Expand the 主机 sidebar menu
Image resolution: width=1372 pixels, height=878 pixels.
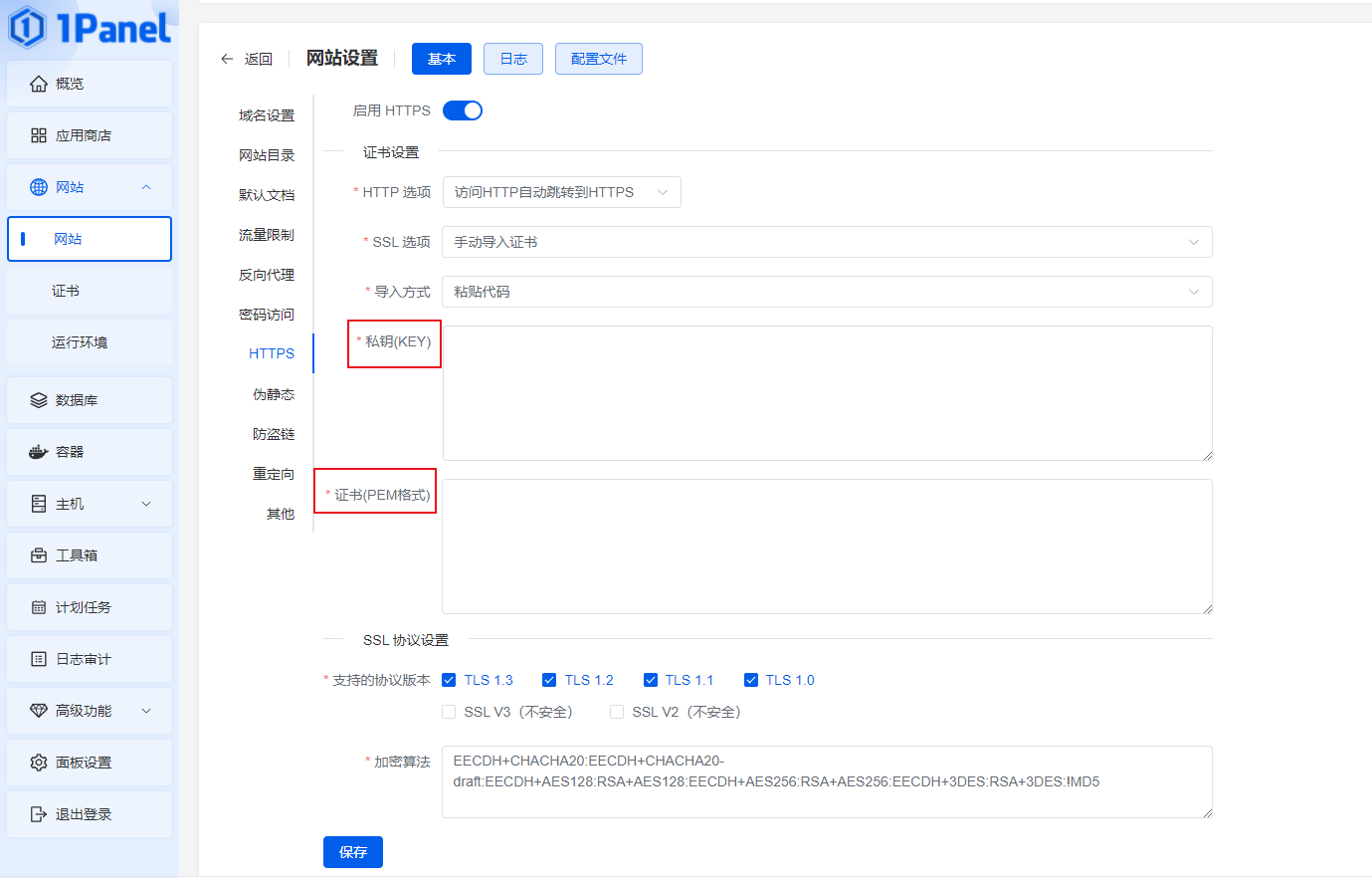point(90,504)
